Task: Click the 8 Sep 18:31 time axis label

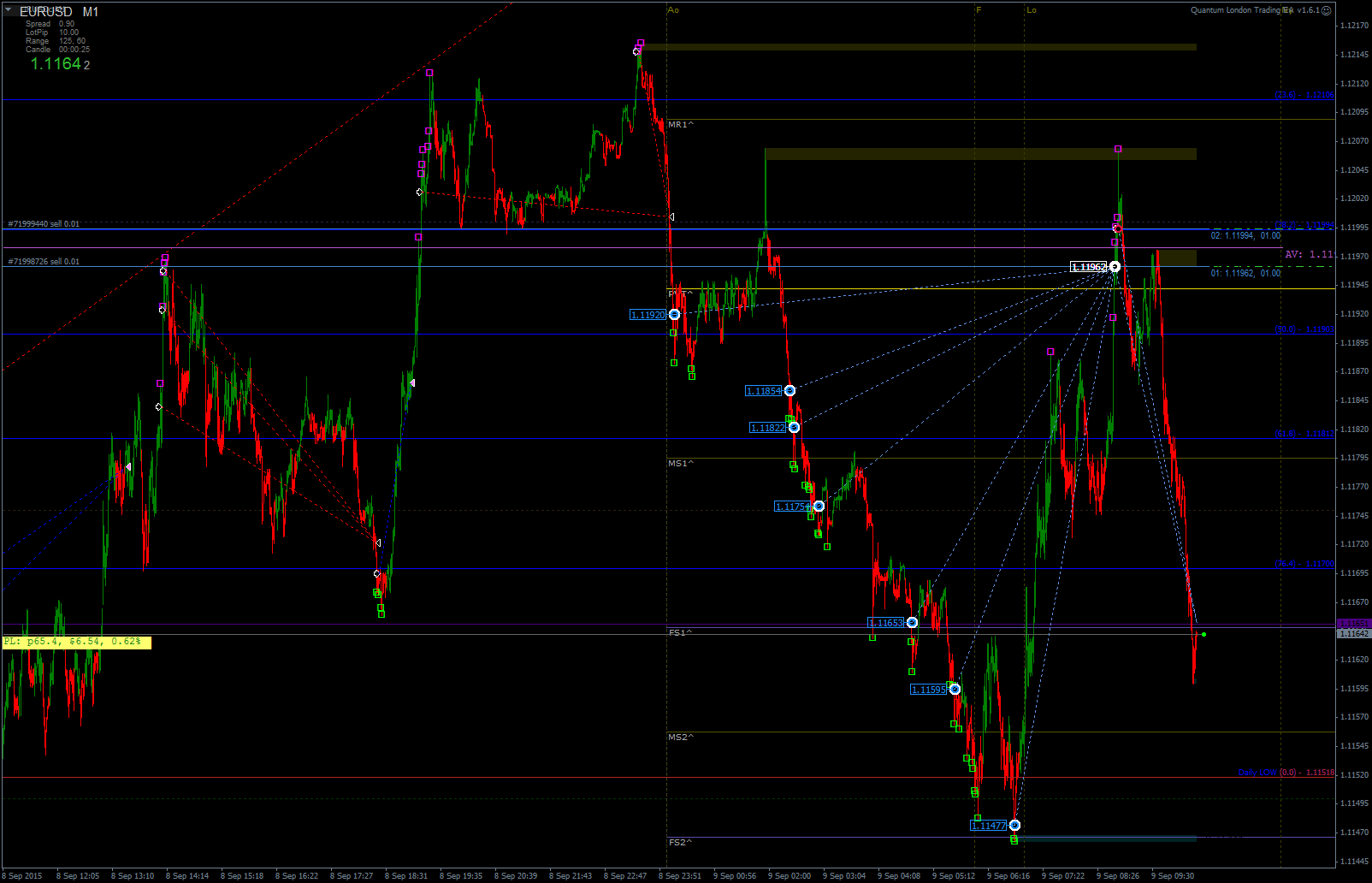Action: coord(405,876)
